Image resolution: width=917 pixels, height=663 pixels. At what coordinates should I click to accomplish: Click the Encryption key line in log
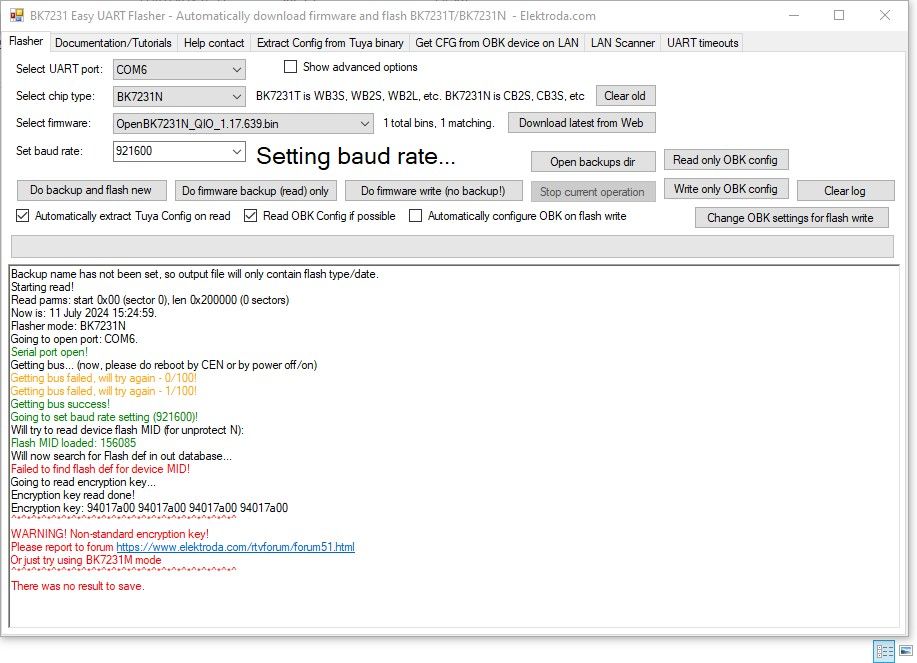150,508
